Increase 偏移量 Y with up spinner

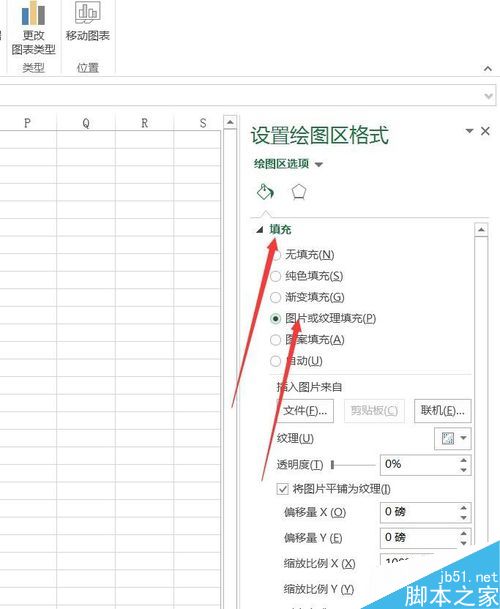click(x=463, y=534)
